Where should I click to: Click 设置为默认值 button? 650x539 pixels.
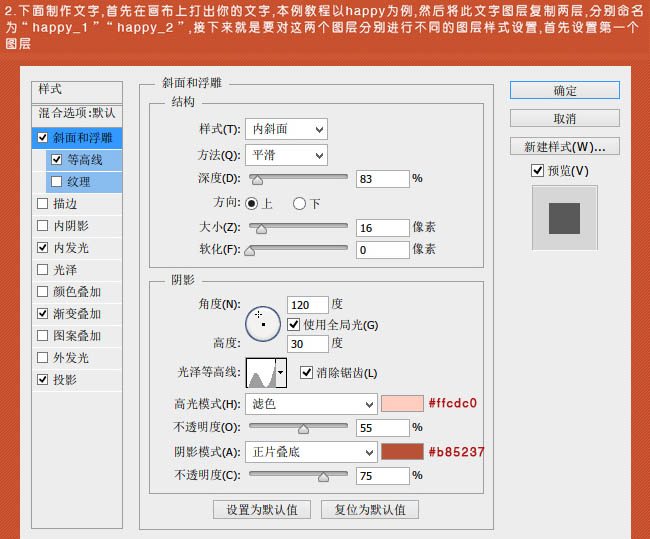(x=262, y=510)
